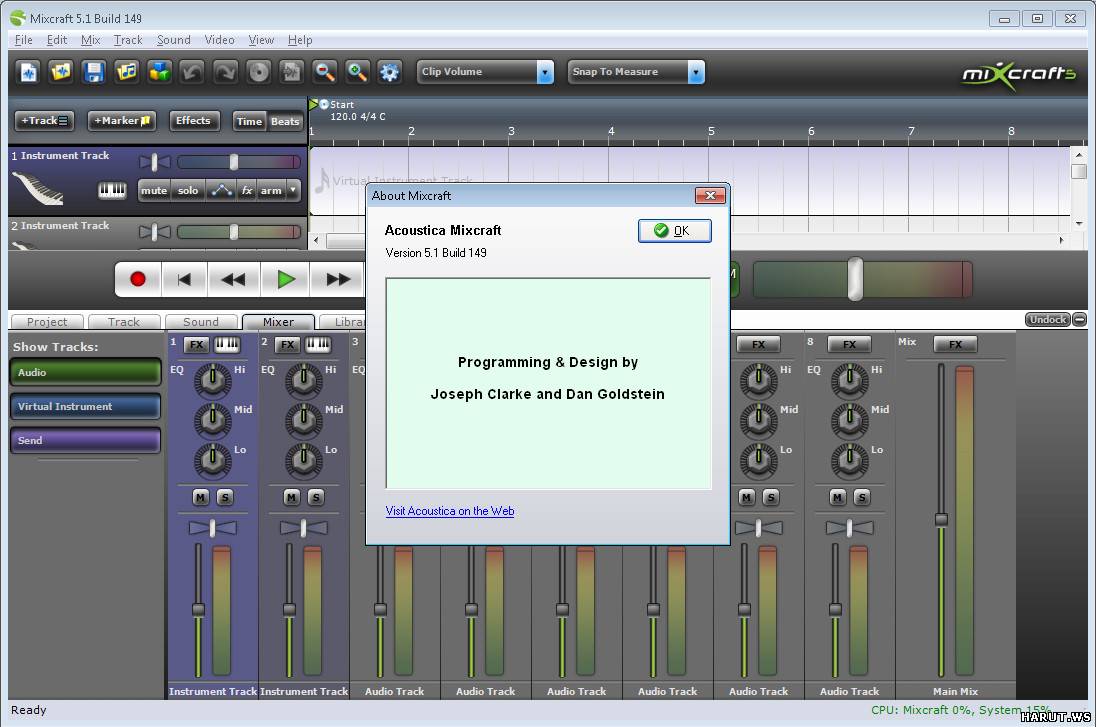Image resolution: width=1096 pixels, height=727 pixels.
Task: Open the +Track add menu
Action: coord(44,121)
